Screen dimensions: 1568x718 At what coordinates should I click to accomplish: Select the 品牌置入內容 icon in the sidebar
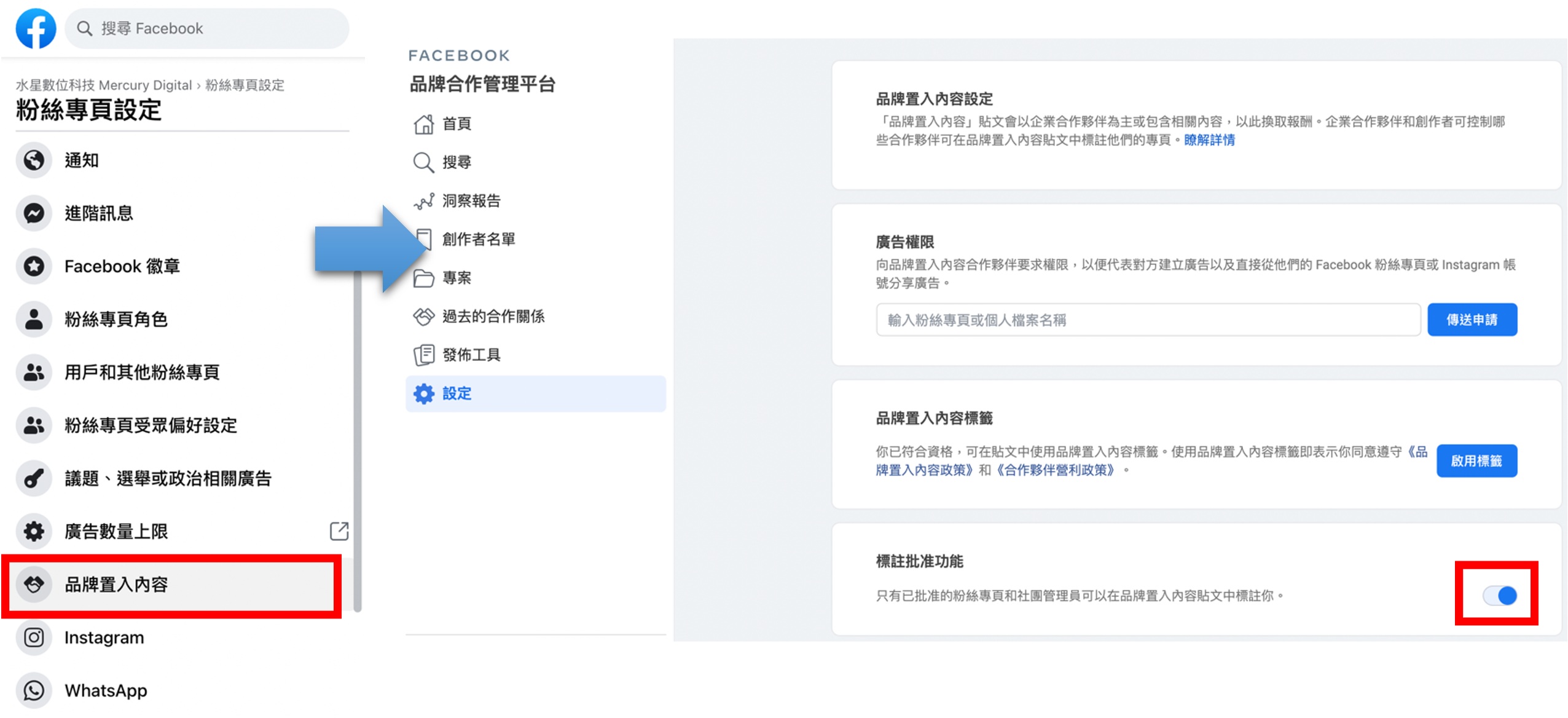tap(34, 585)
